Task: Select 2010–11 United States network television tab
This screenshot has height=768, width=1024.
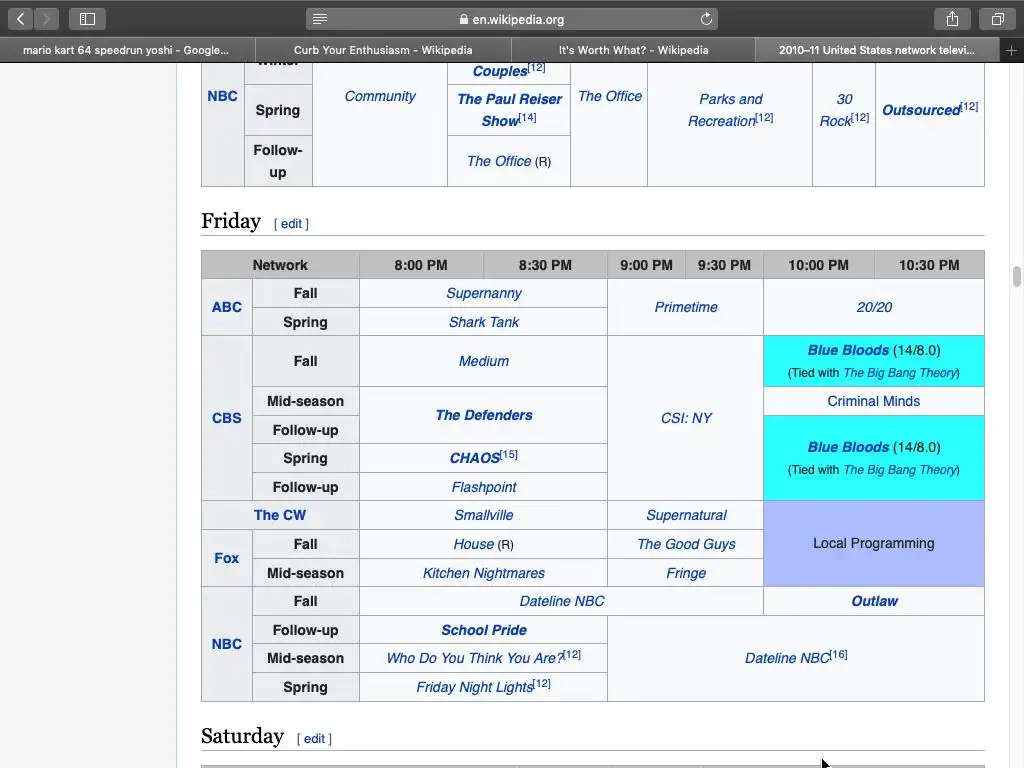Action: click(876, 50)
